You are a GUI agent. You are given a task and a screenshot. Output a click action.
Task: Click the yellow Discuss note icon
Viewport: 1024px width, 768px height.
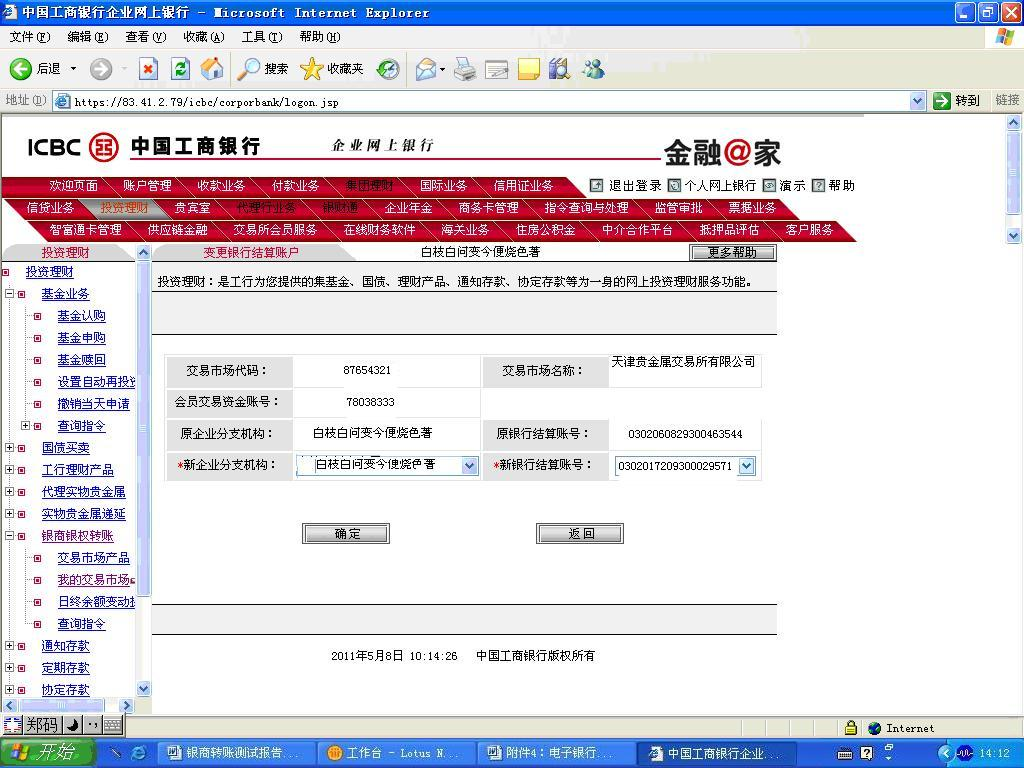click(528, 69)
